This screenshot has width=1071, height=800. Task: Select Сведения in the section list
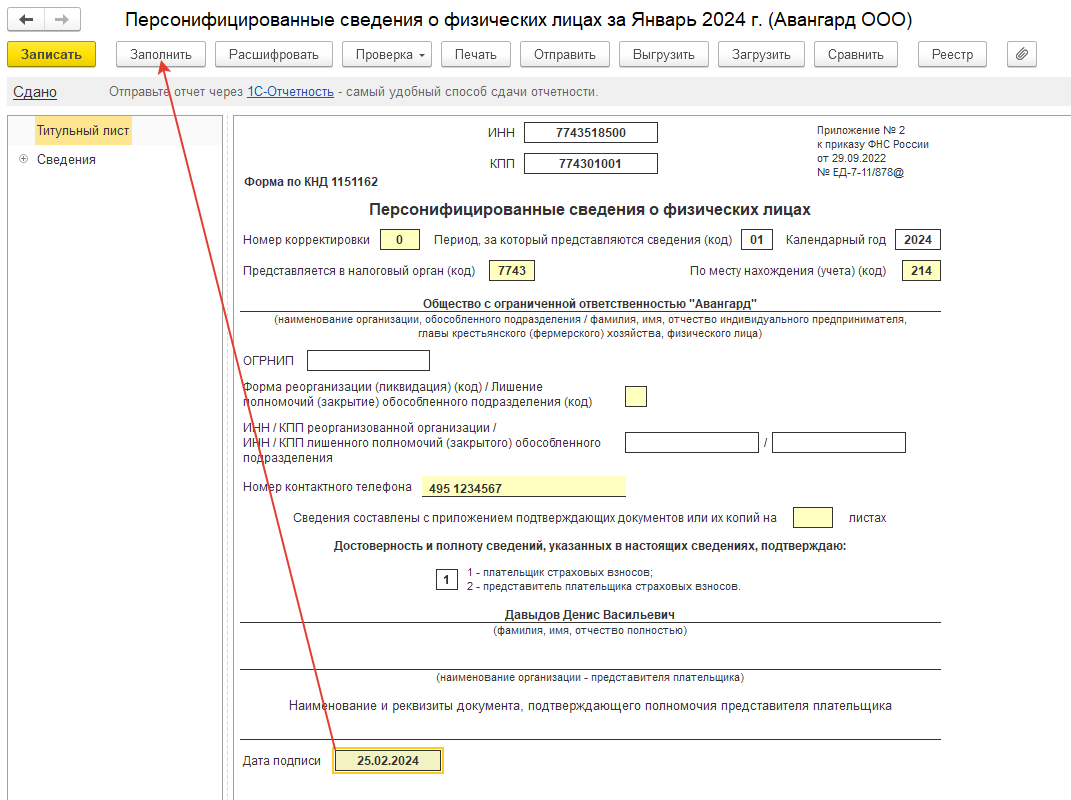coord(66,159)
